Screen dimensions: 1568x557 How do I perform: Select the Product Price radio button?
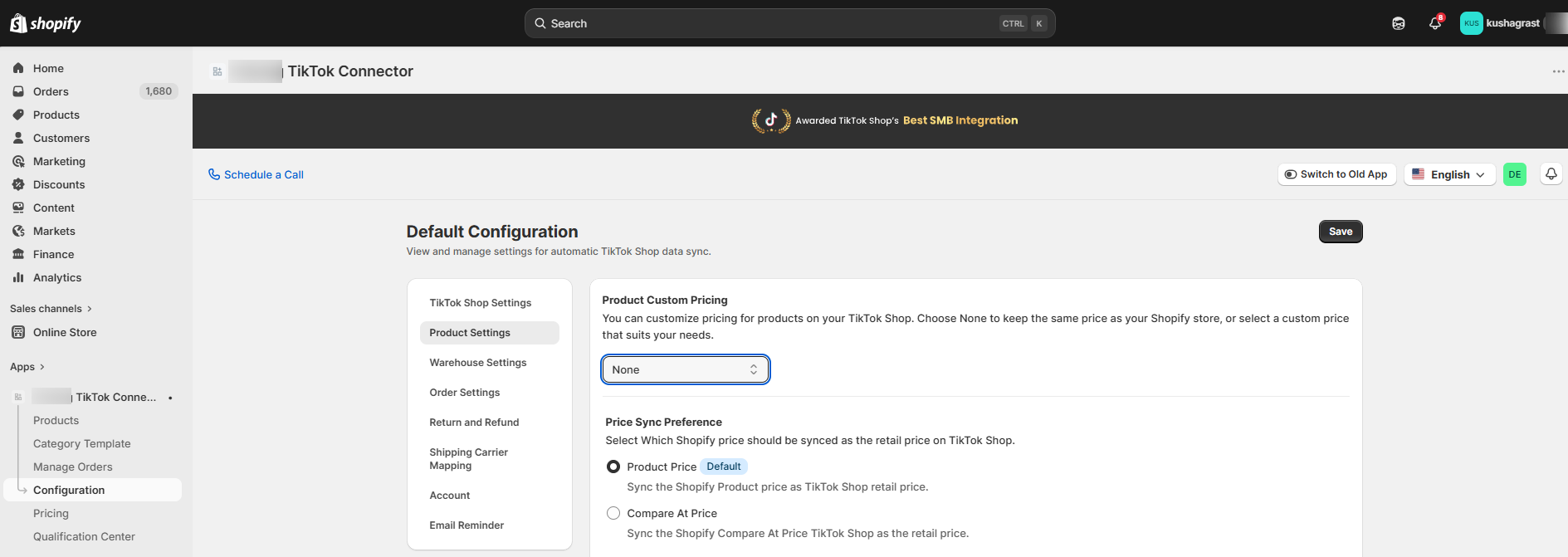pyautogui.click(x=613, y=467)
